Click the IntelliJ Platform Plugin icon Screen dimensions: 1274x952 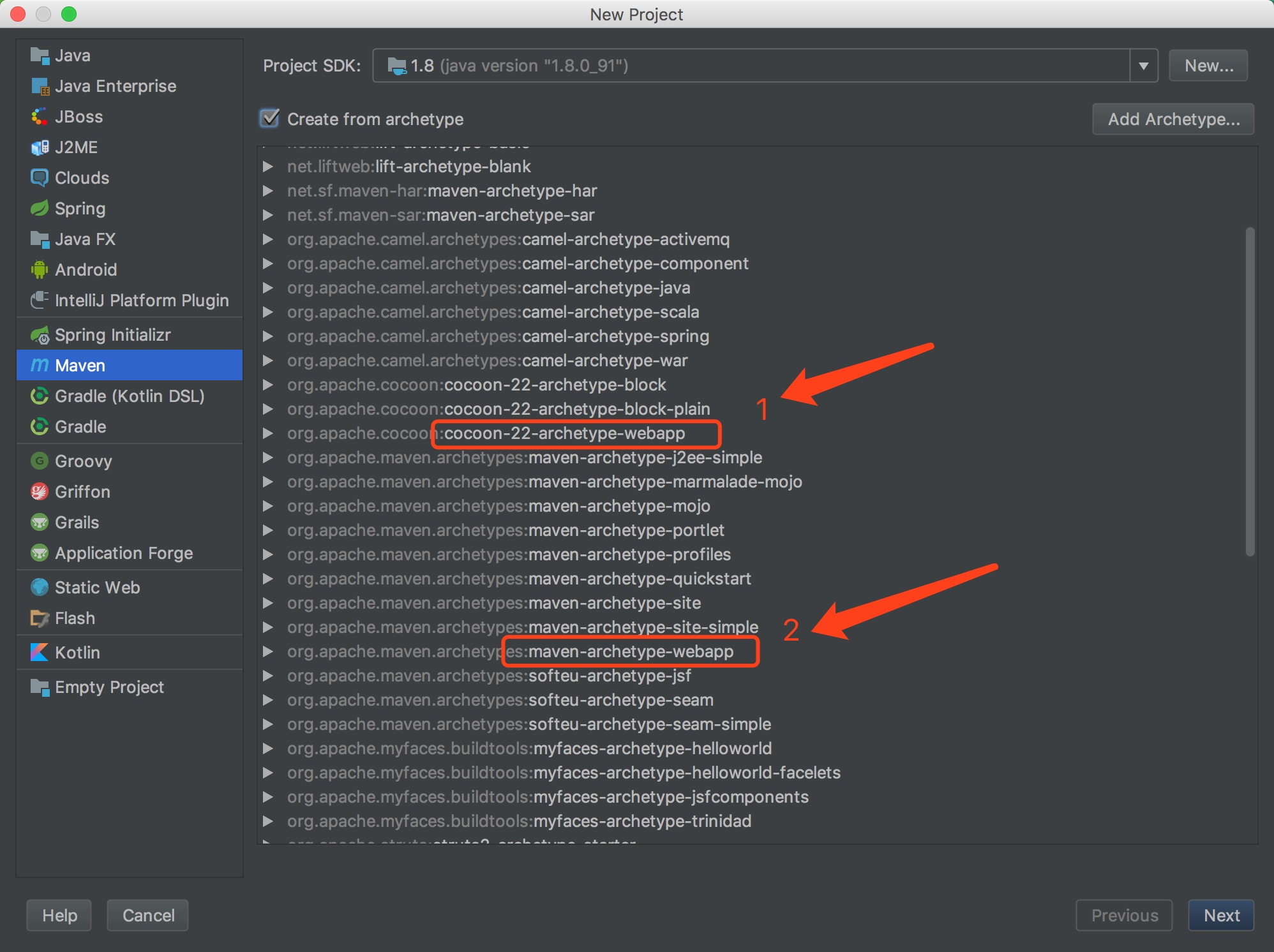point(40,300)
